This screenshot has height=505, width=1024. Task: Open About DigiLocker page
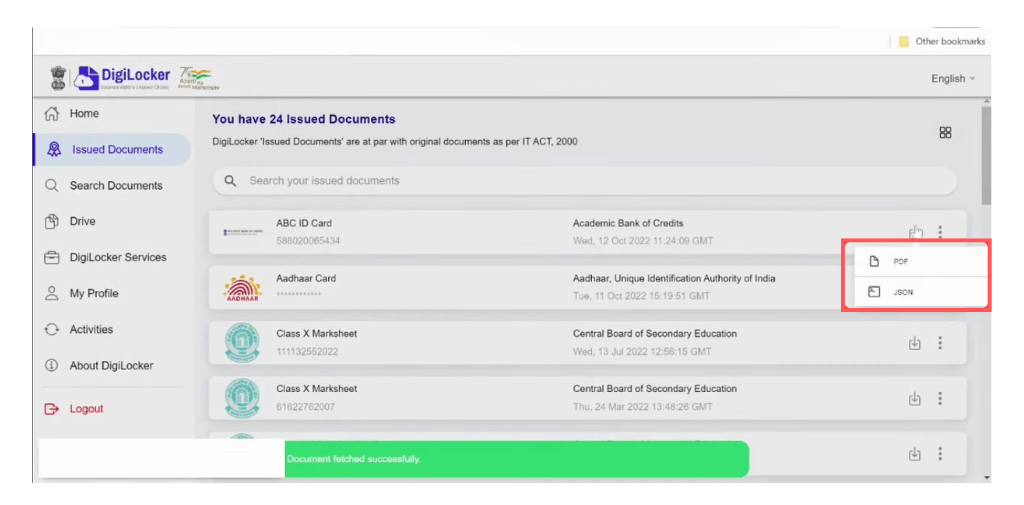pos(111,365)
